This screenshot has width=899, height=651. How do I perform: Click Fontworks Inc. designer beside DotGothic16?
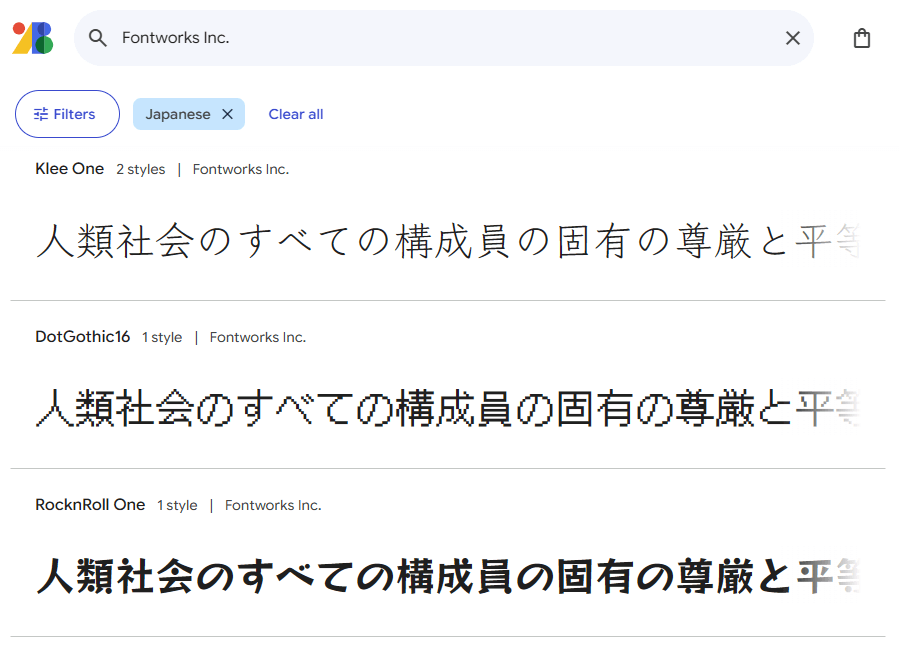click(x=257, y=338)
